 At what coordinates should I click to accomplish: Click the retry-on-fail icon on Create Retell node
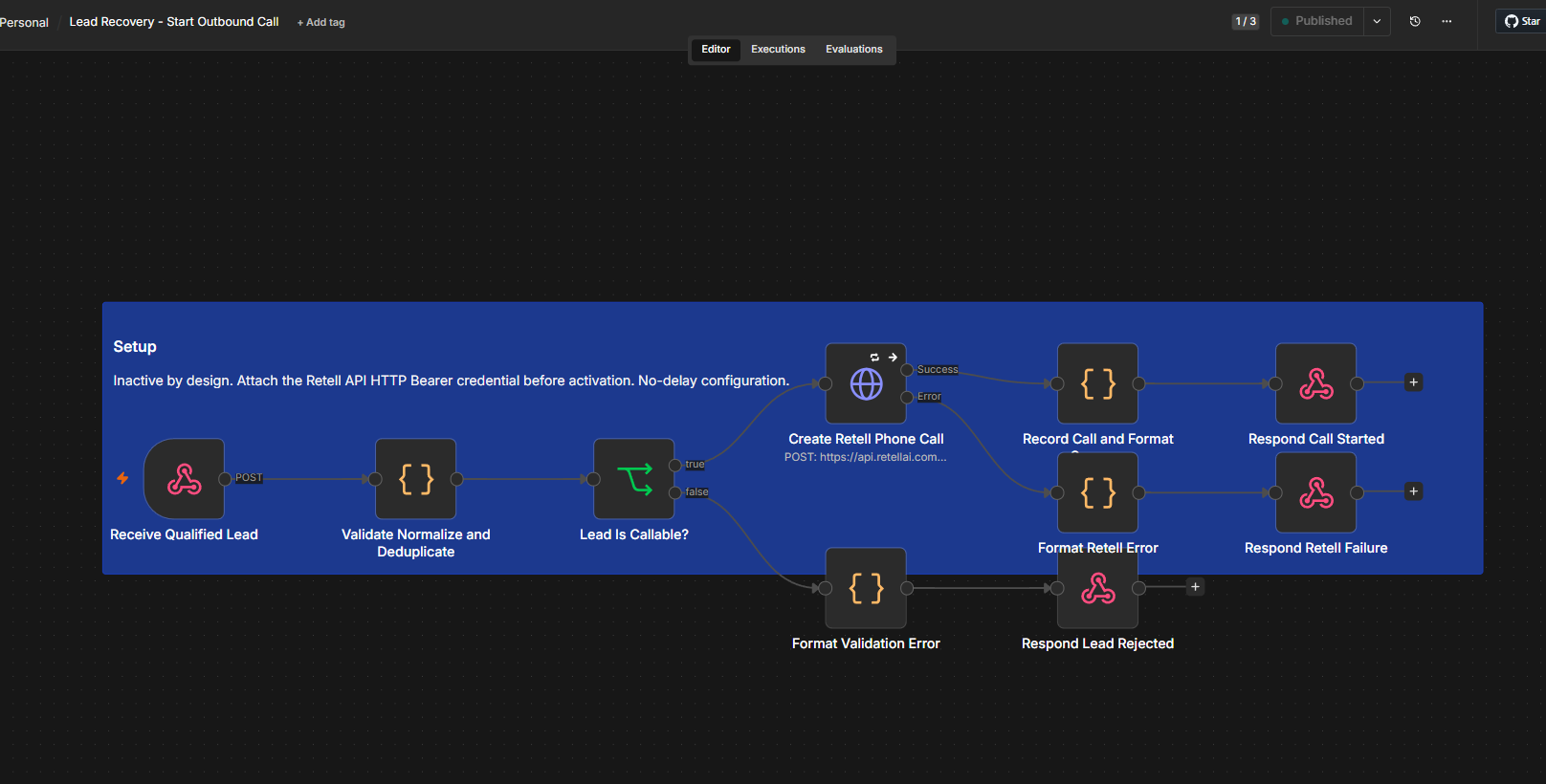[x=874, y=358]
